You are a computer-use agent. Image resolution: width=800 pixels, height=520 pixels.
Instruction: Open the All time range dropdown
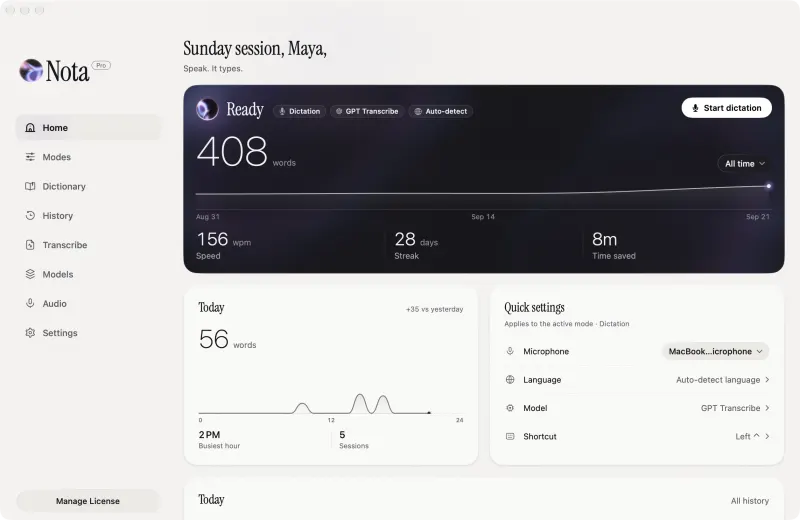click(744, 163)
